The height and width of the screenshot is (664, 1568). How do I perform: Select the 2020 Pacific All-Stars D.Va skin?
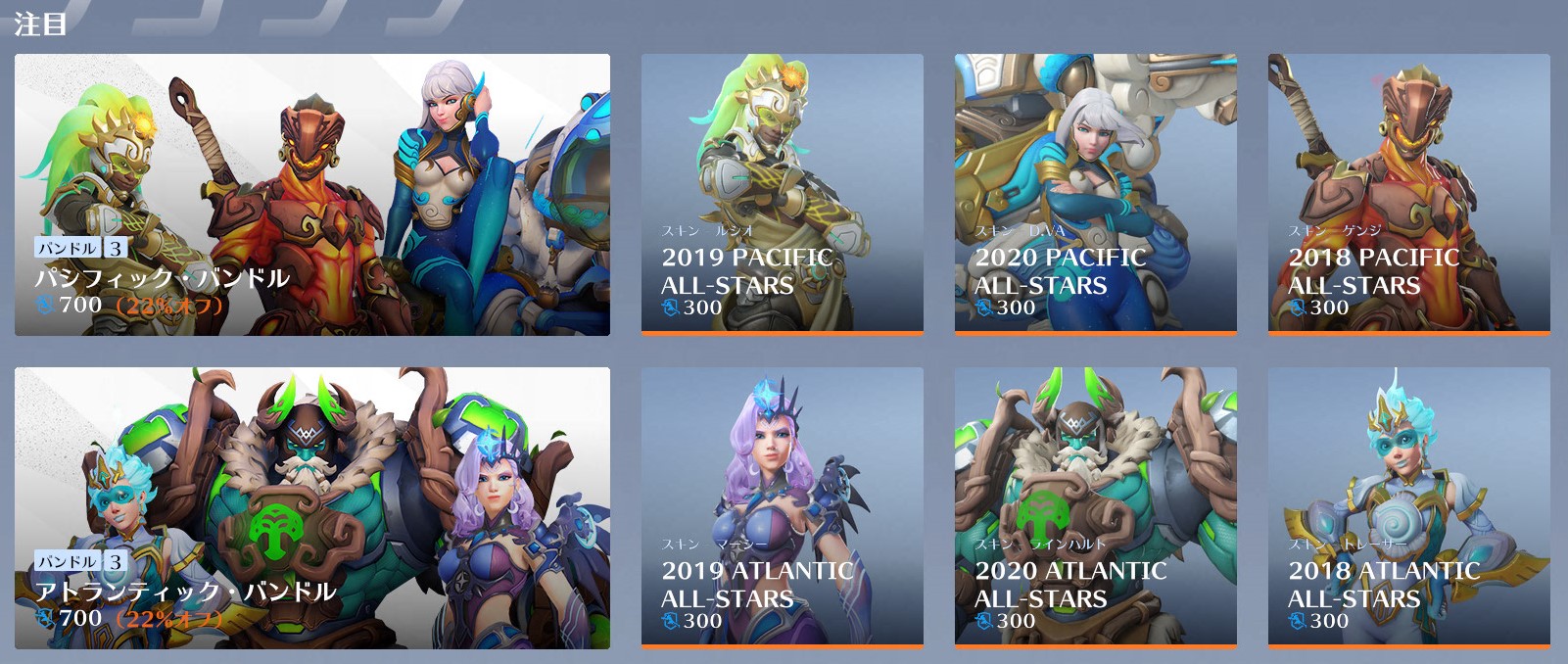coord(1096,195)
